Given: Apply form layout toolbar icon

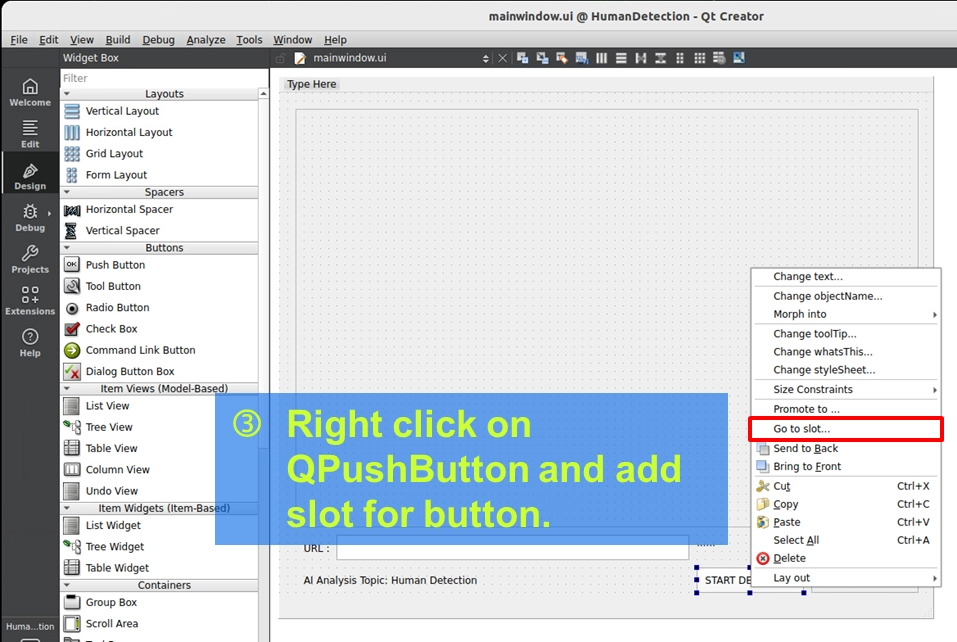Looking at the screenshot, I should click(679, 58).
